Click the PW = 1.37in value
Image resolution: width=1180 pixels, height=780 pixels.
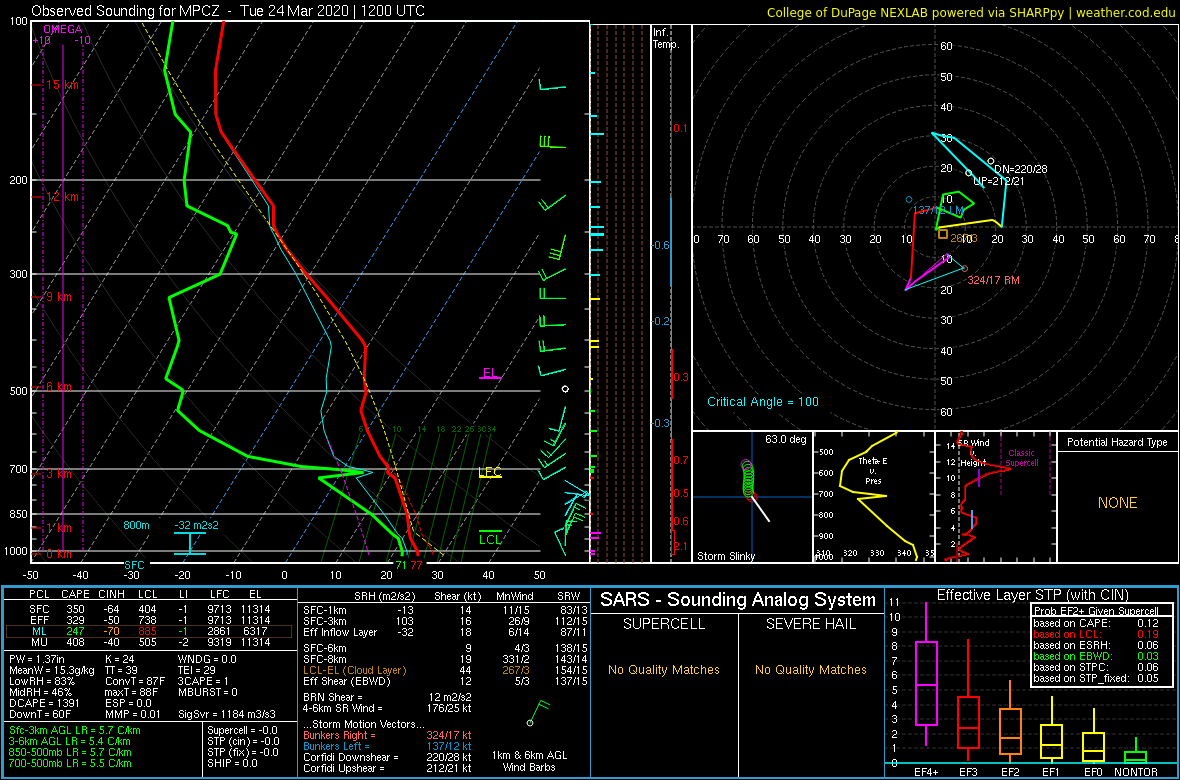(x=39, y=659)
